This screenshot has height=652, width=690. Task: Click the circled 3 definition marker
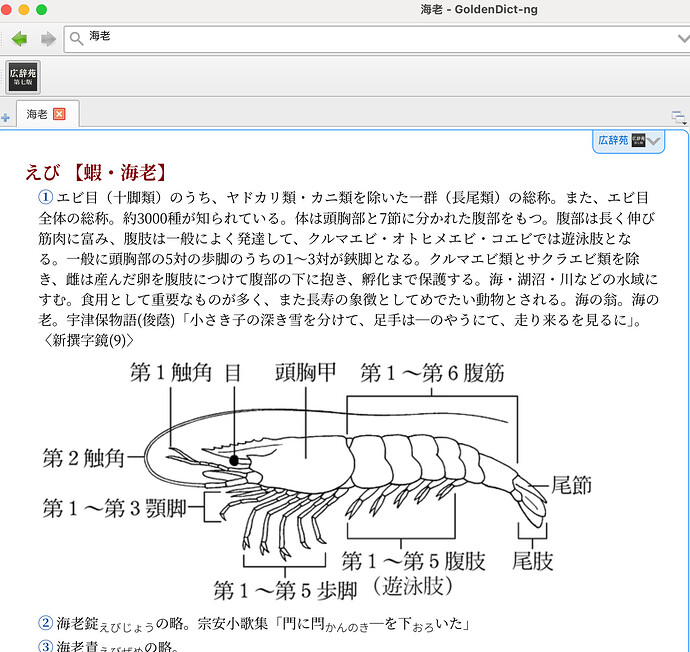45,646
